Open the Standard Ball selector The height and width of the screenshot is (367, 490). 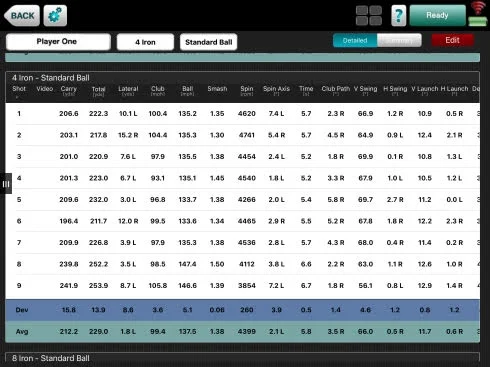[208, 42]
